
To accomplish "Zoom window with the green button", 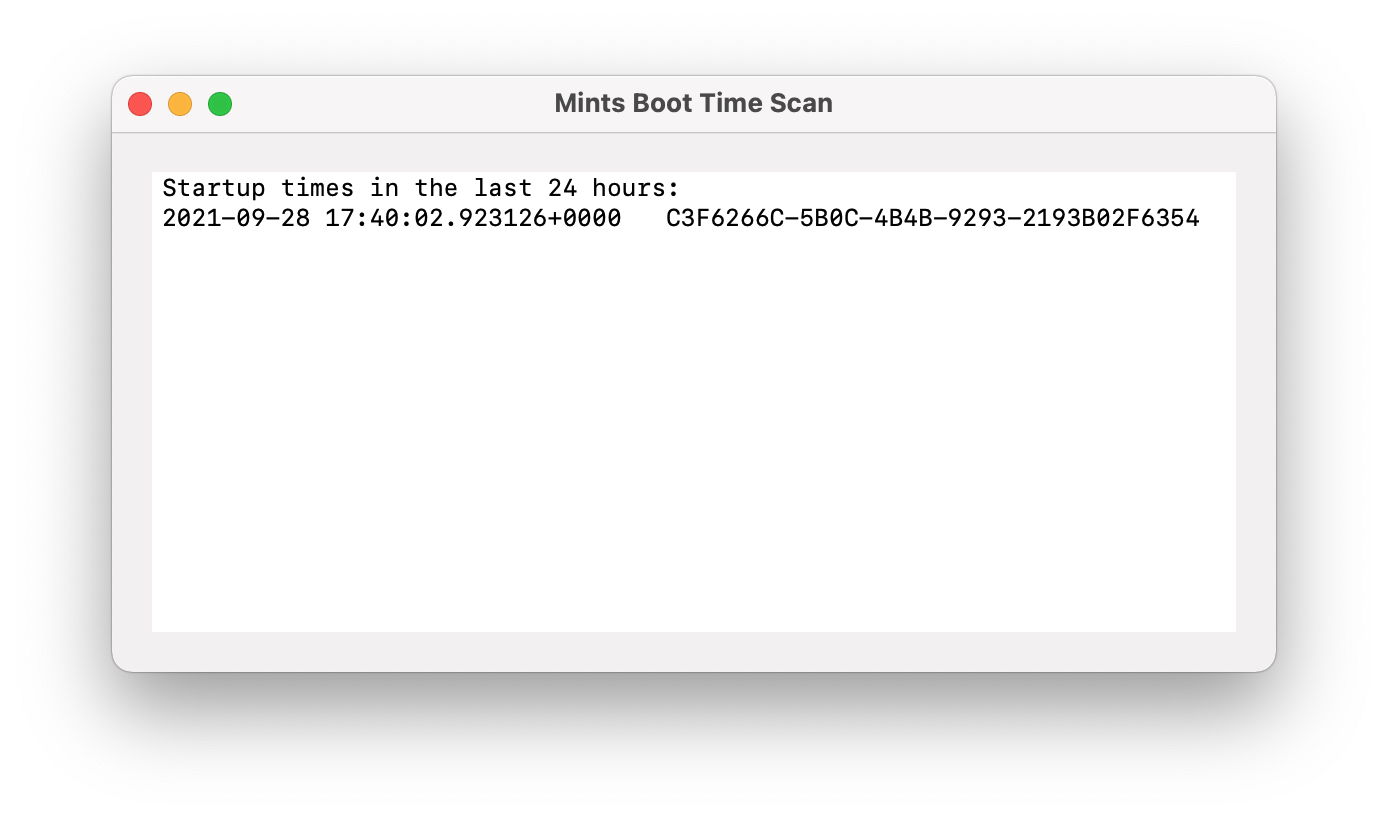I will point(220,104).
